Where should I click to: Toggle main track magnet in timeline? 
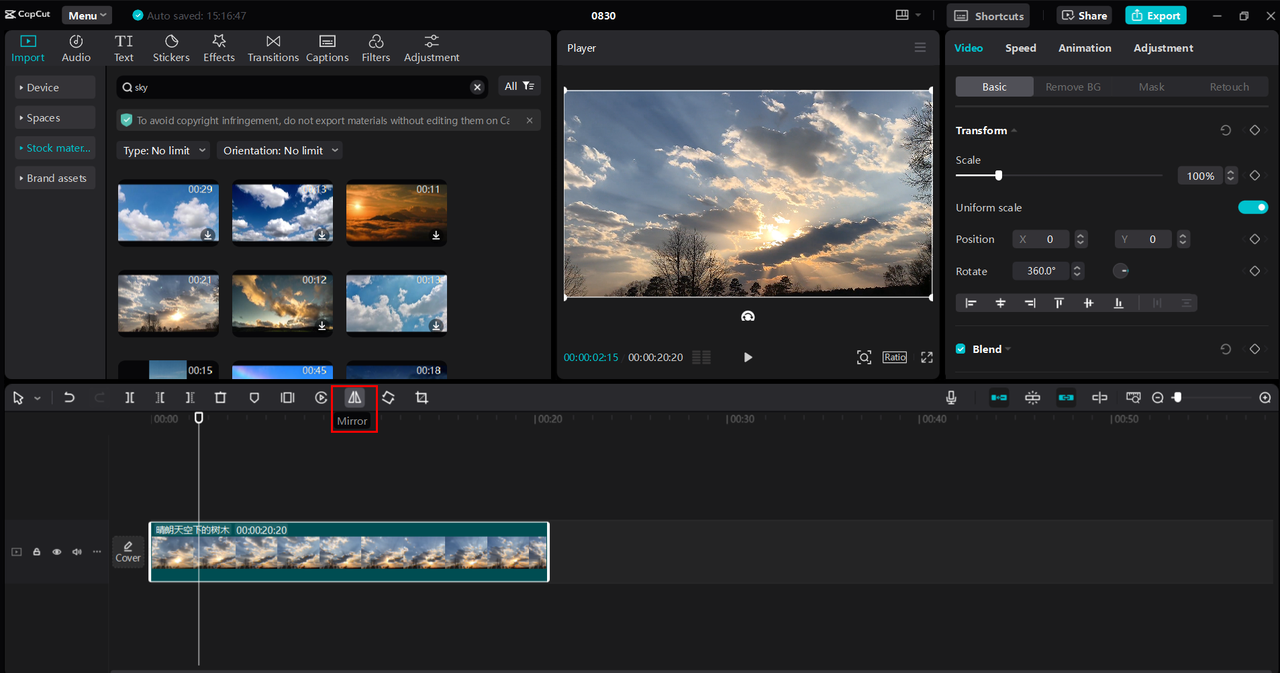pos(999,397)
